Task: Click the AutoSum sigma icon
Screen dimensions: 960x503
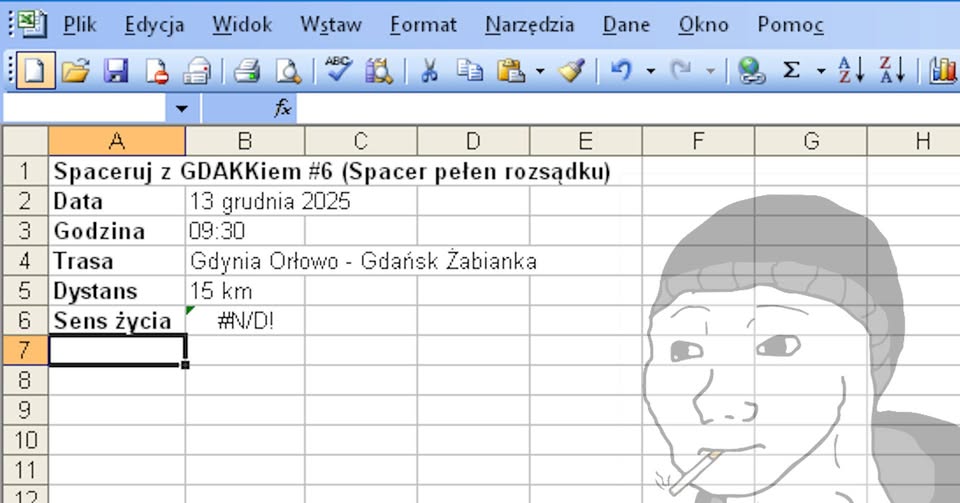Action: 791,70
